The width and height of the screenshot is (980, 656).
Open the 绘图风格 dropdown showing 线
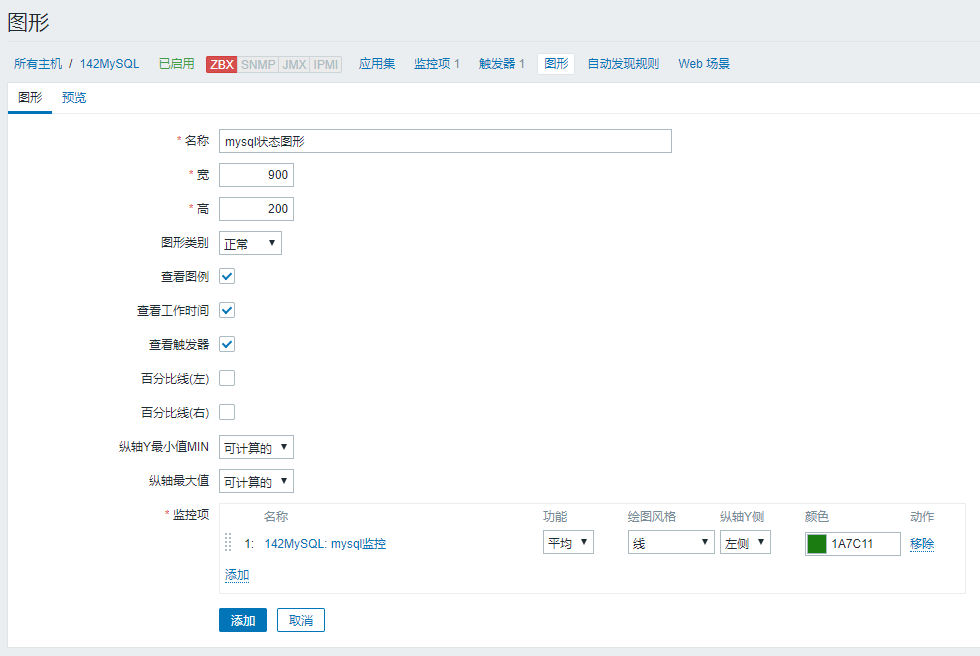671,542
